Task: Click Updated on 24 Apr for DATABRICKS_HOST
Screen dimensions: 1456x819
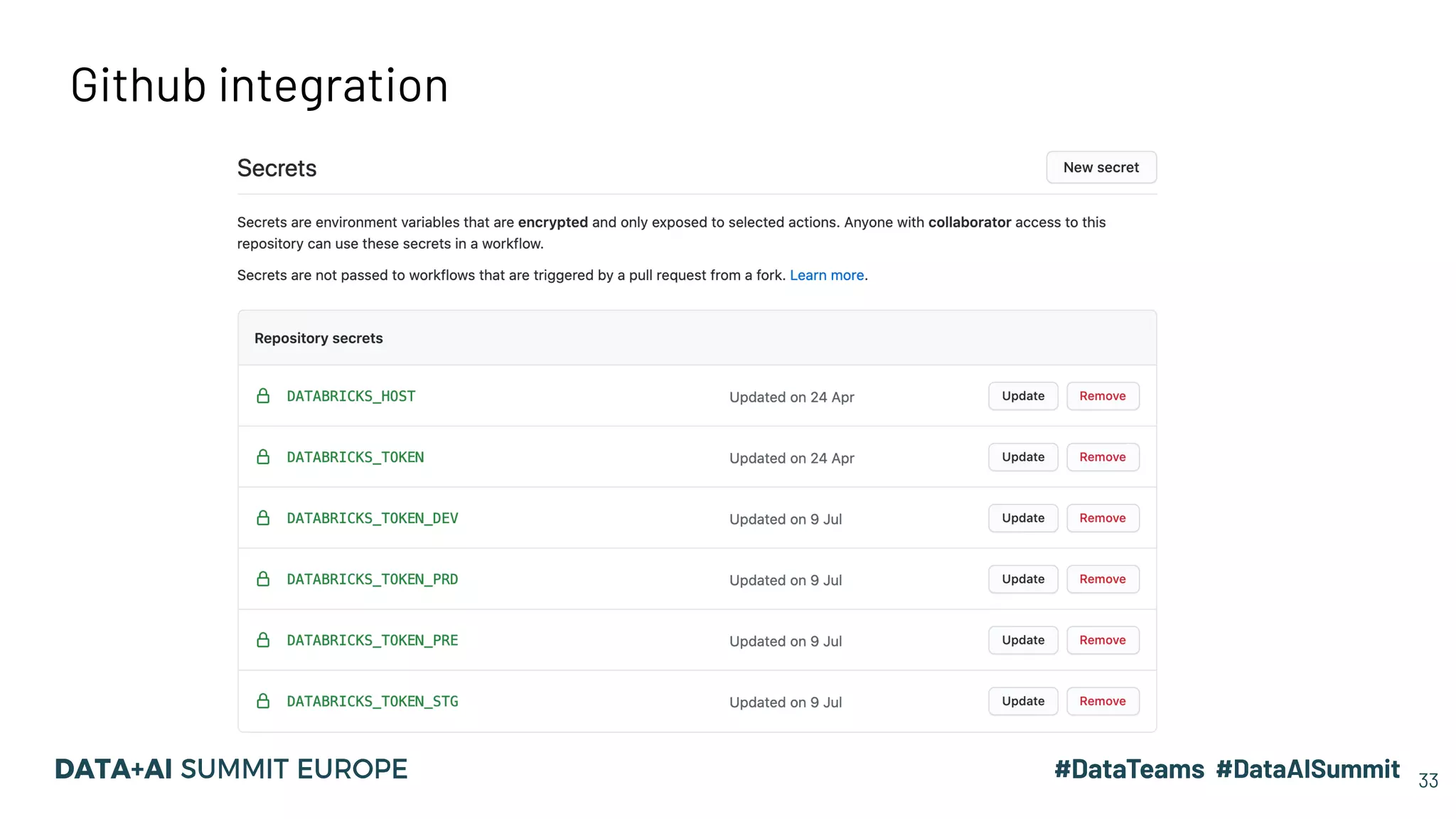Action: pos(792,397)
